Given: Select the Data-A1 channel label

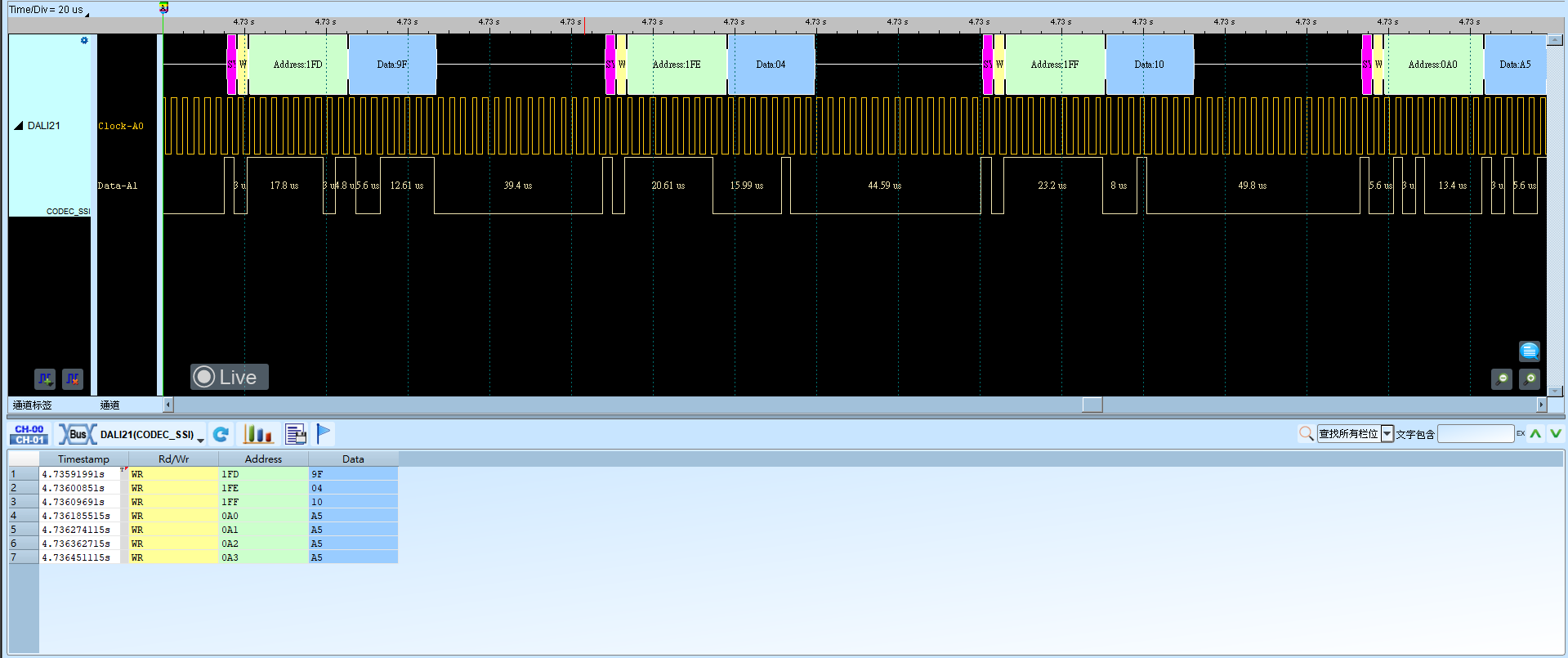Looking at the screenshot, I should click(x=118, y=186).
